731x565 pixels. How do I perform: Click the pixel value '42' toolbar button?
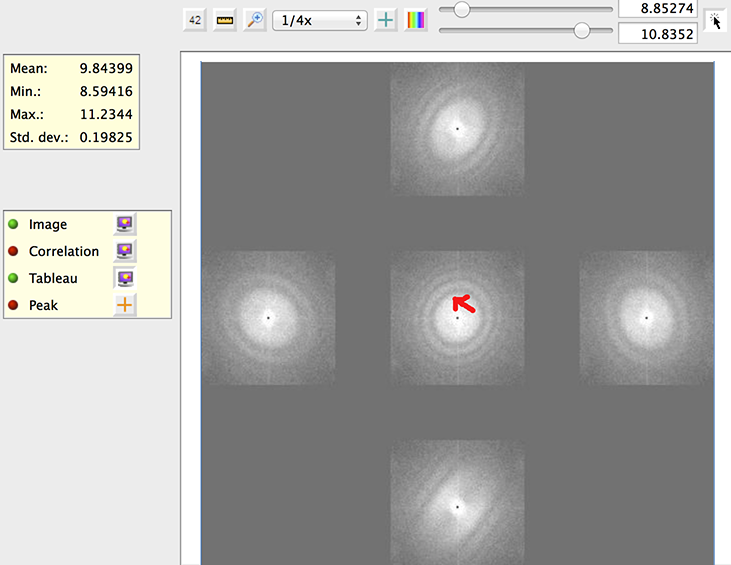tap(195, 20)
